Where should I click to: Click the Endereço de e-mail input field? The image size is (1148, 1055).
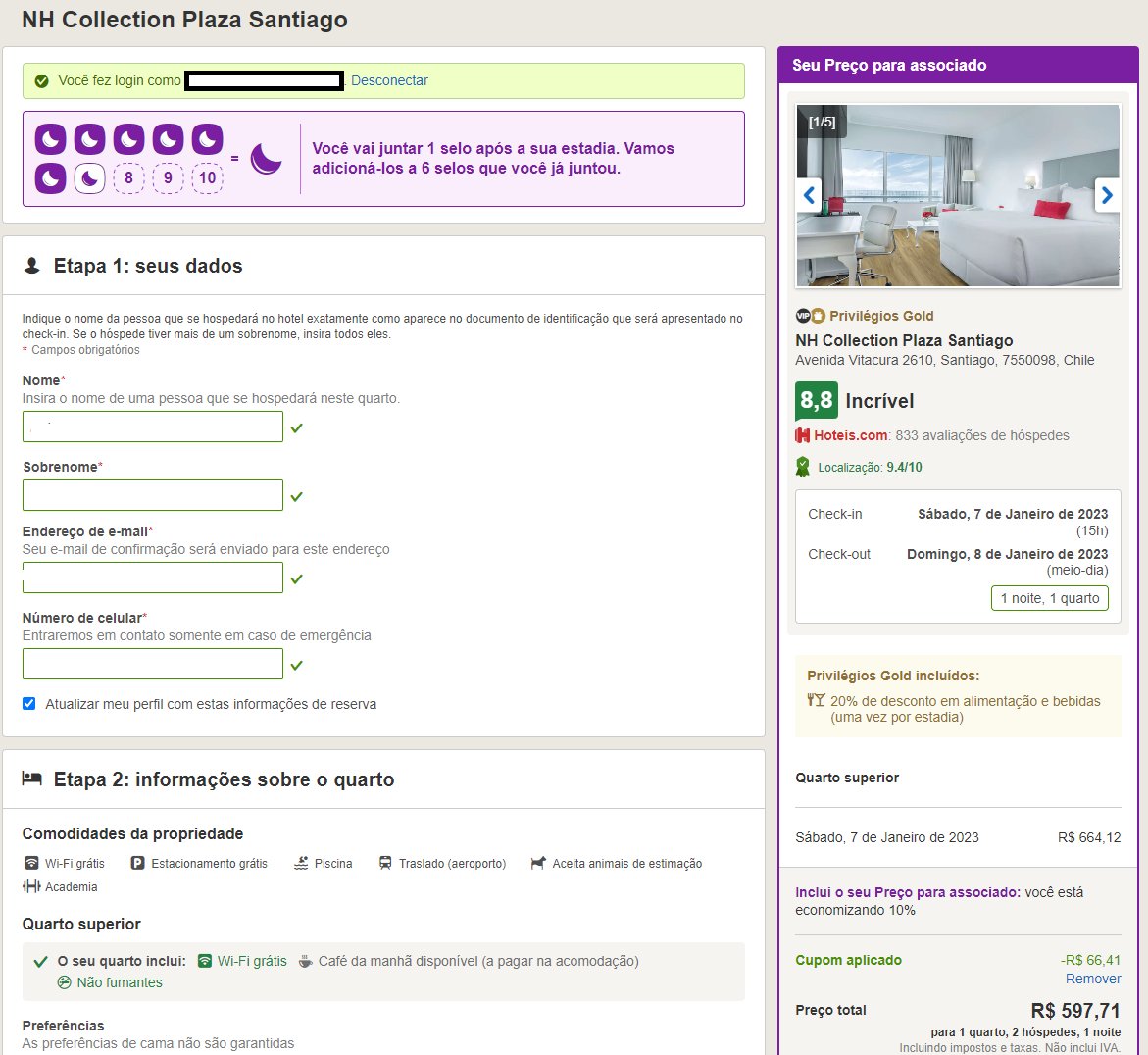153,578
